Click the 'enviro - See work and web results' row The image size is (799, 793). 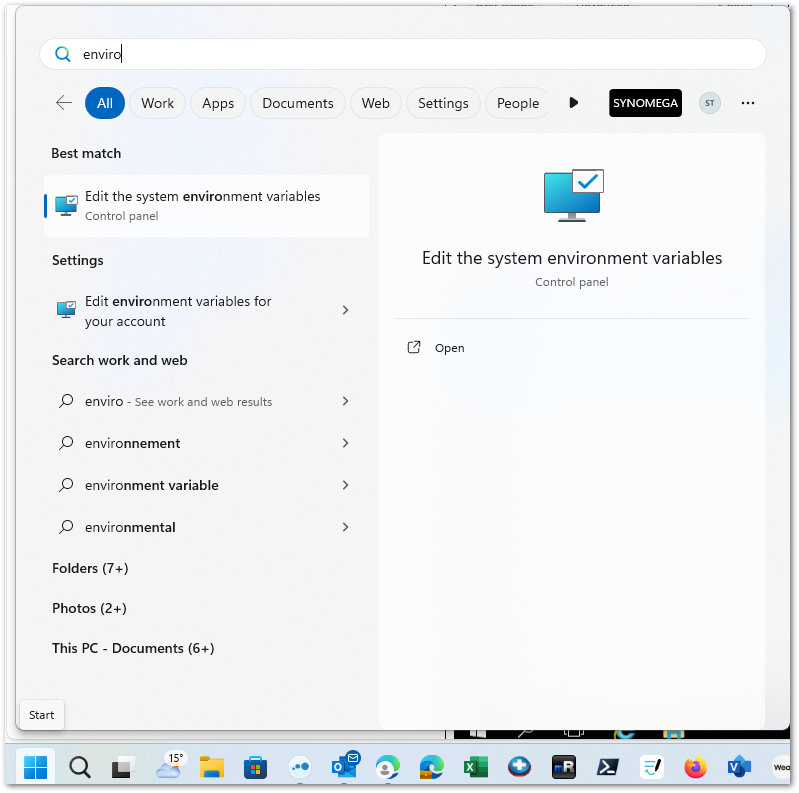click(204, 402)
